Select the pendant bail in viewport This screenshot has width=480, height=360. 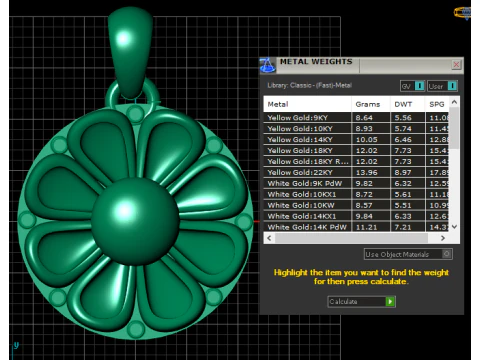[x=130, y=53]
